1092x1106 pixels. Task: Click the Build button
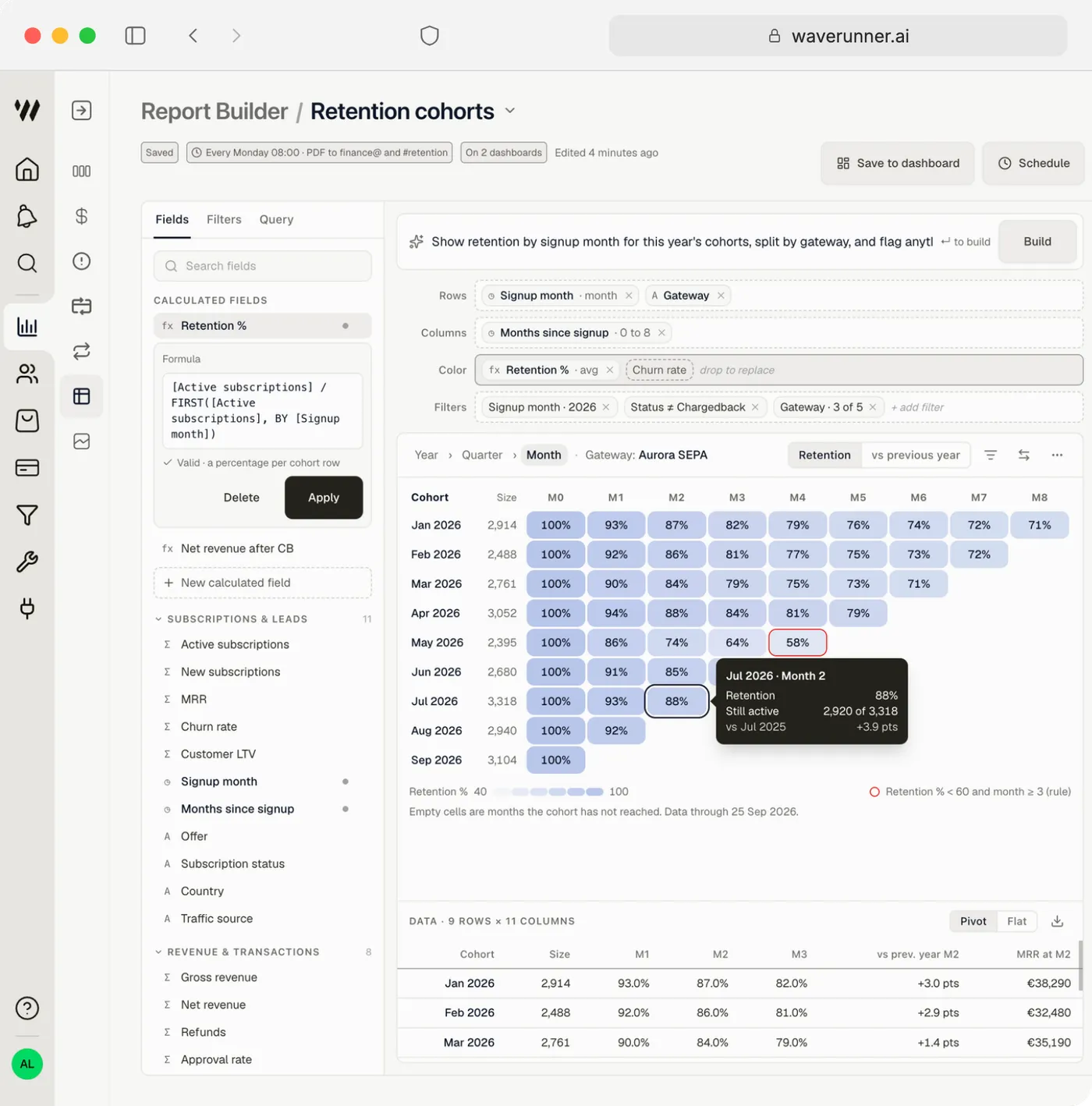[x=1037, y=242]
